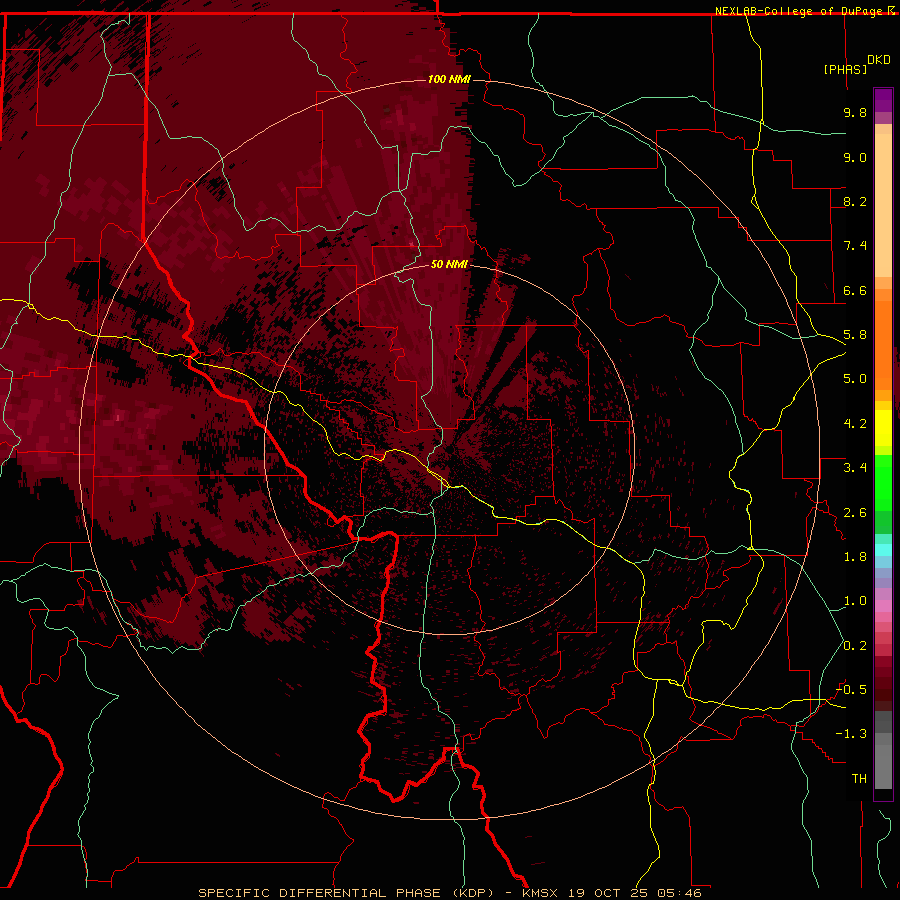This screenshot has height=900, width=900.
Task: Click the 1.0 legend value
Action: coord(855,601)
